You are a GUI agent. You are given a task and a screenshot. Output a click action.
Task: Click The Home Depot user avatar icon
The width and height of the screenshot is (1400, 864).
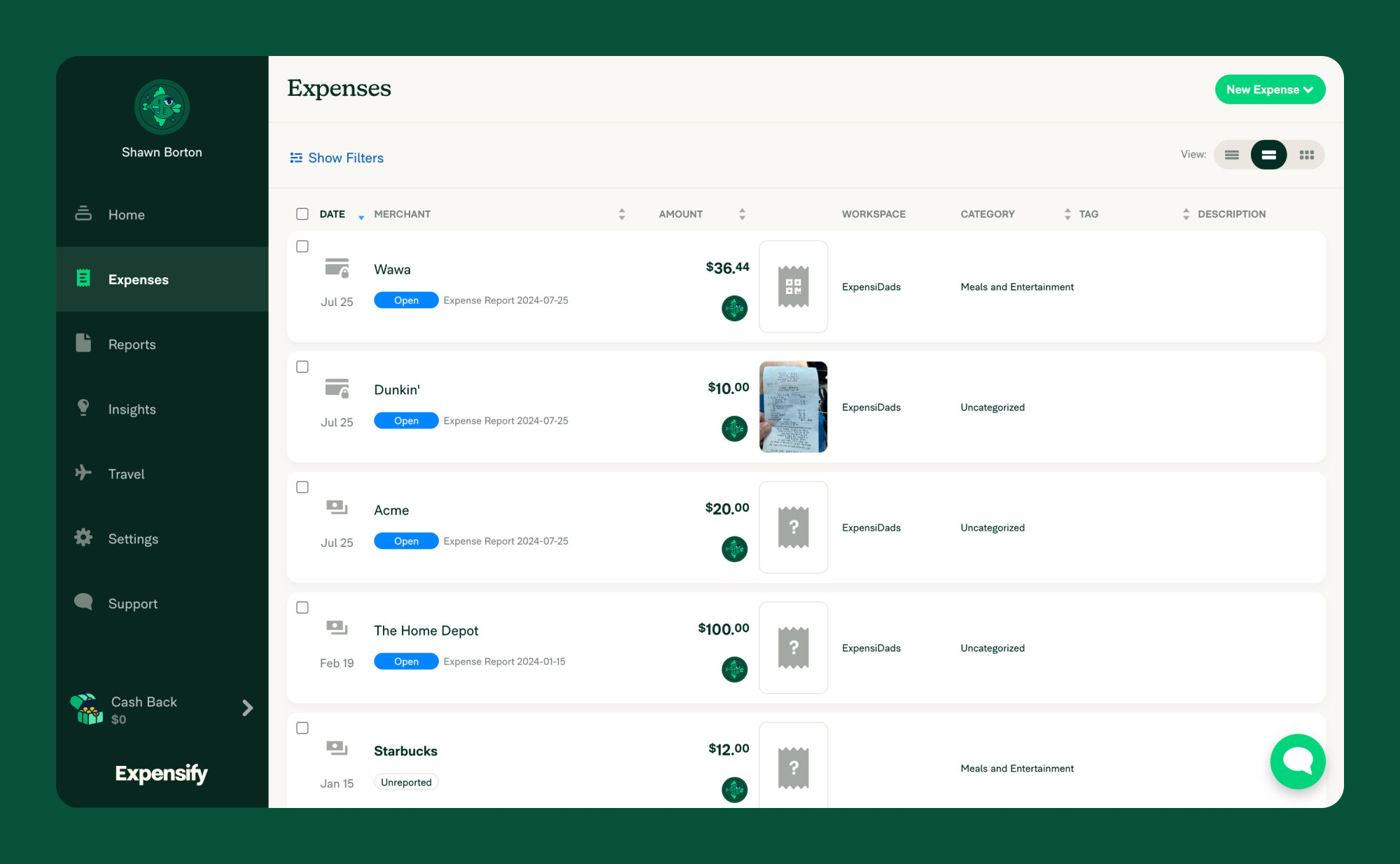(x=734, y=669)
